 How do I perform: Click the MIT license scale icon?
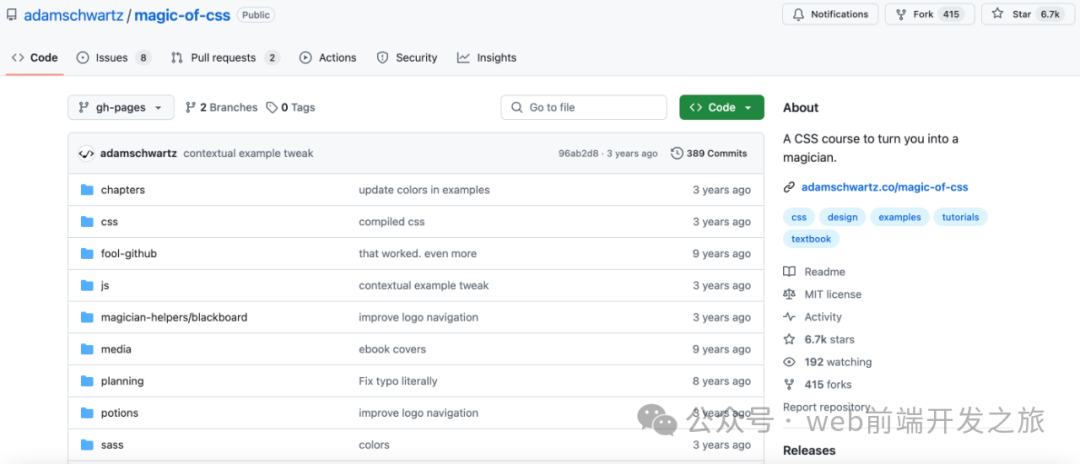pos(789,295)
